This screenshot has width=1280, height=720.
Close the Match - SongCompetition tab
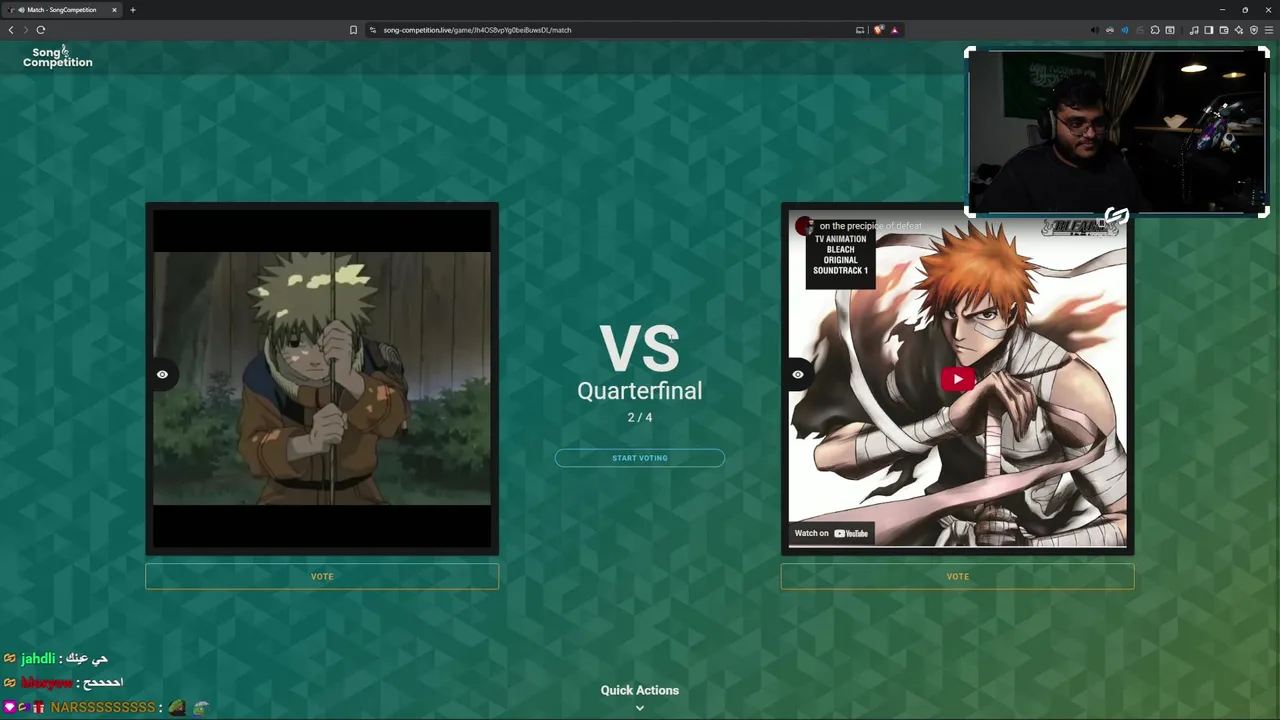(x=114, y=10)
